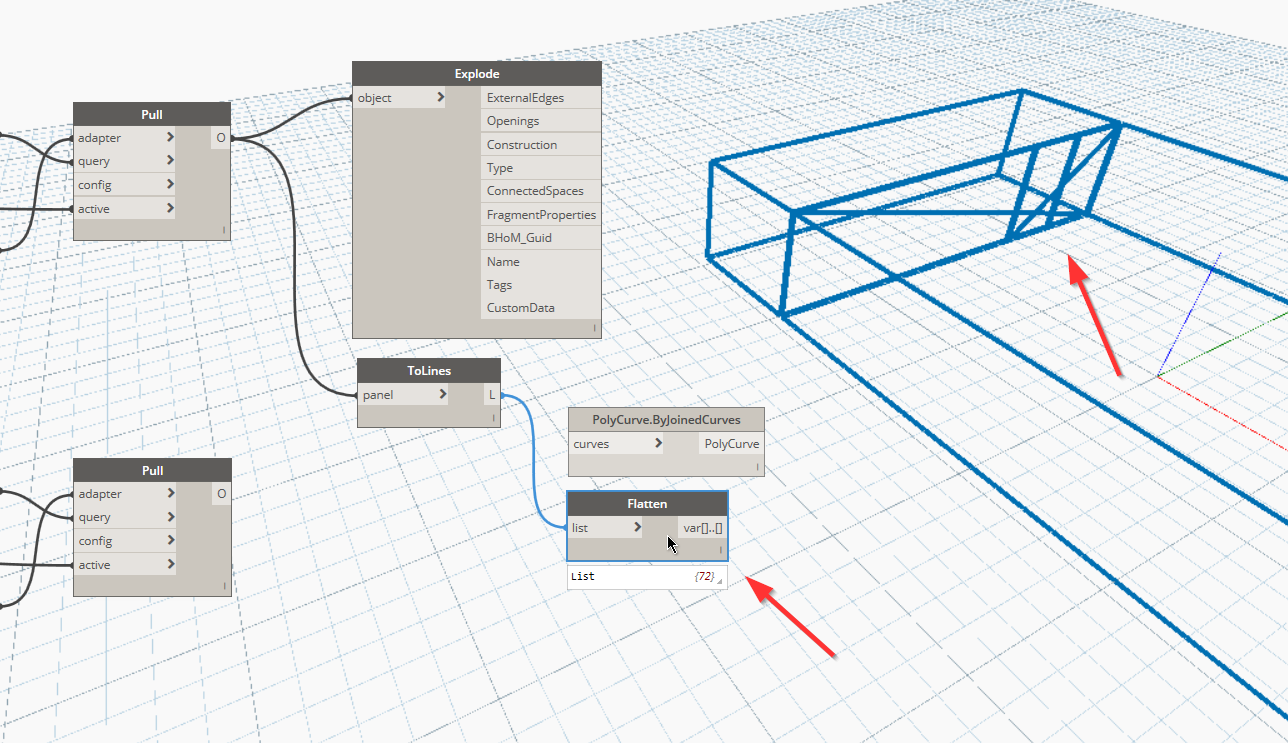Click the O output port on the upper Pull node
The width and height of the screenshot is (1288, 743).
coord(221,137)
